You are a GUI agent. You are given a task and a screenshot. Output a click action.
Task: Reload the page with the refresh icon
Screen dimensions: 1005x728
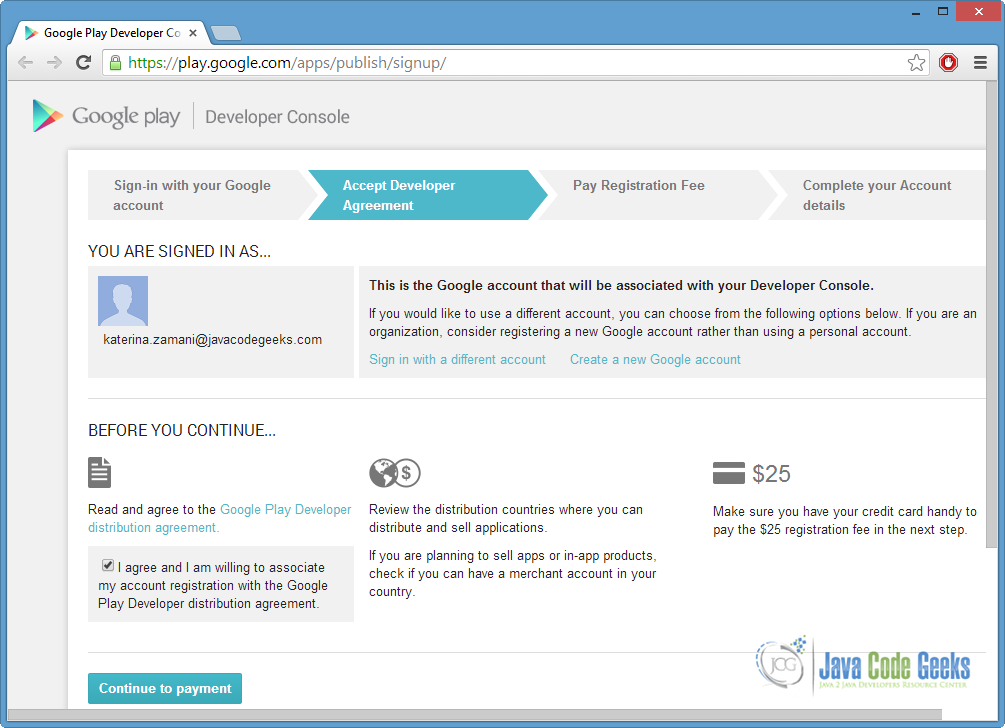point(83,63)
